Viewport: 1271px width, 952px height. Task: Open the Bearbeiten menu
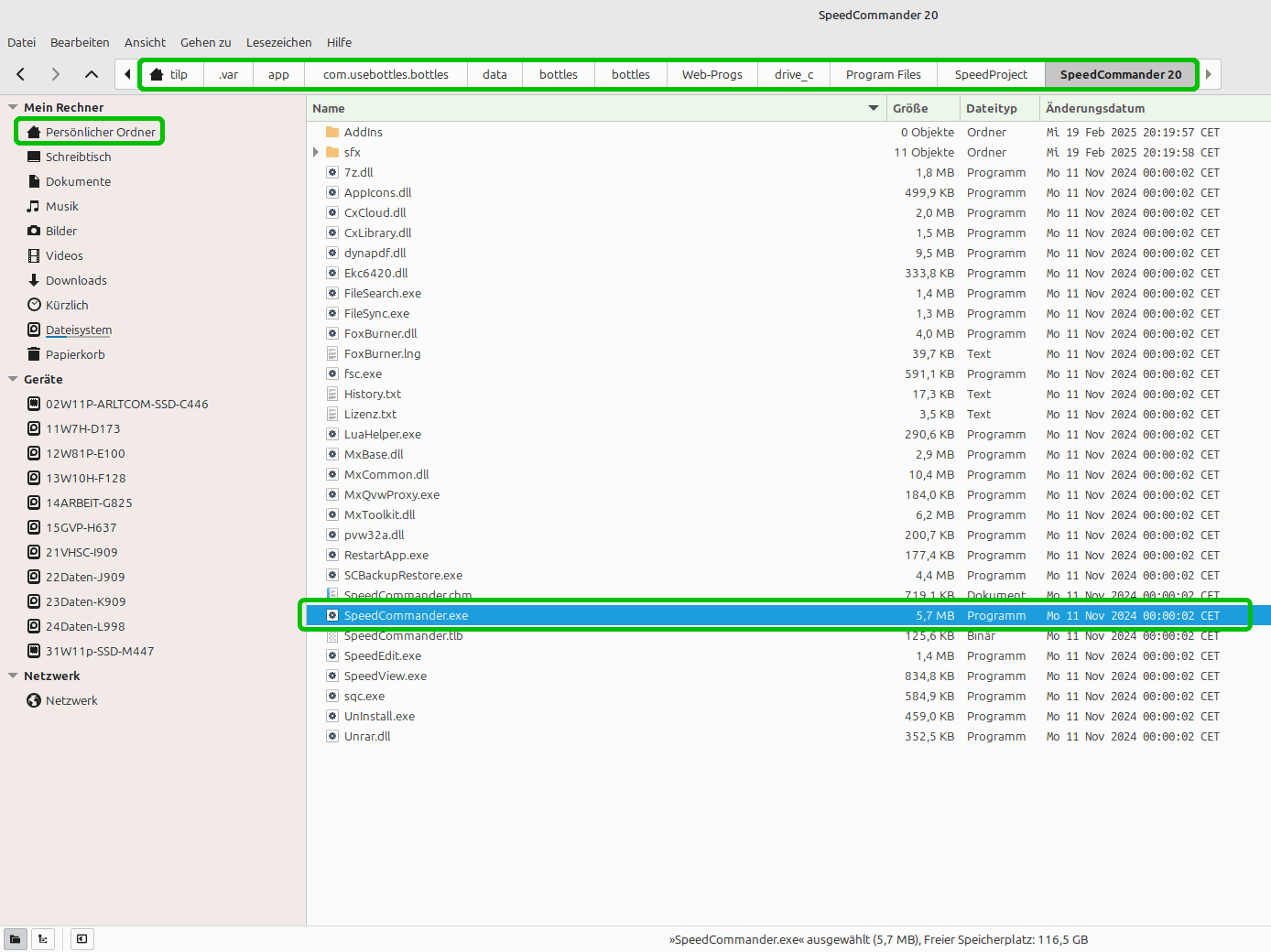click(x=80, y=42)
